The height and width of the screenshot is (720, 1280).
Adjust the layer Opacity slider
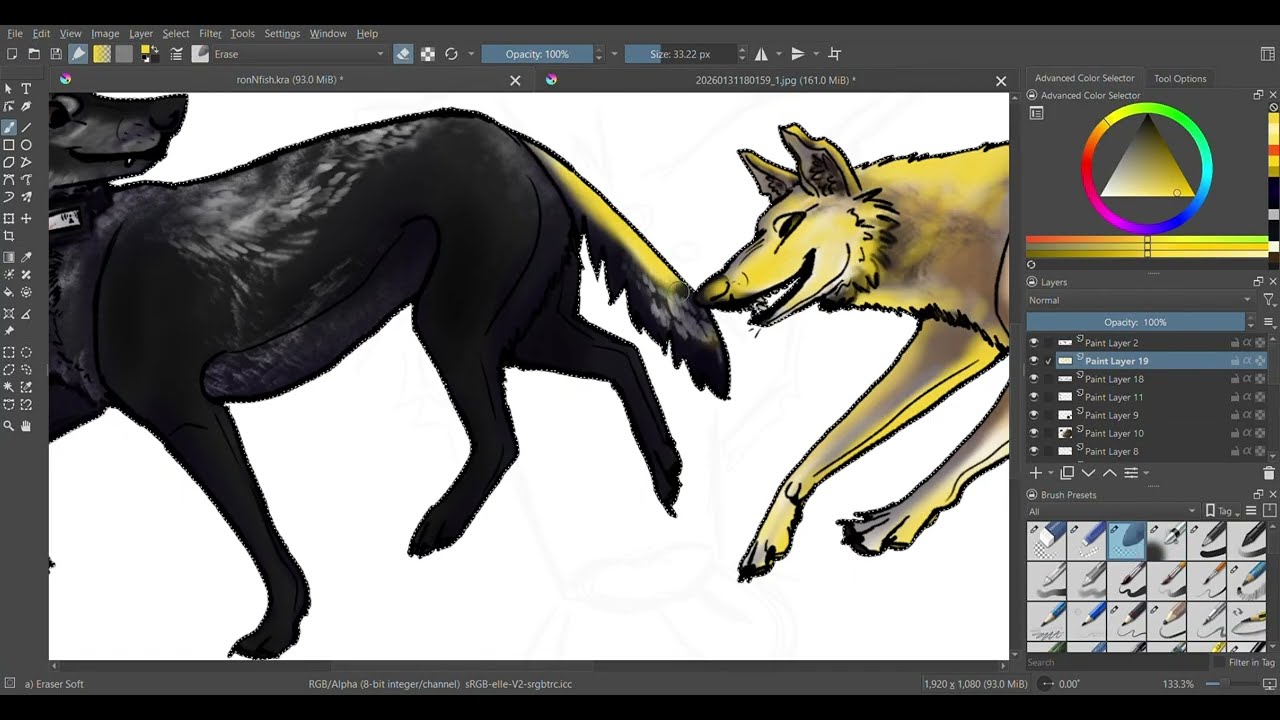coord(1135,322)
